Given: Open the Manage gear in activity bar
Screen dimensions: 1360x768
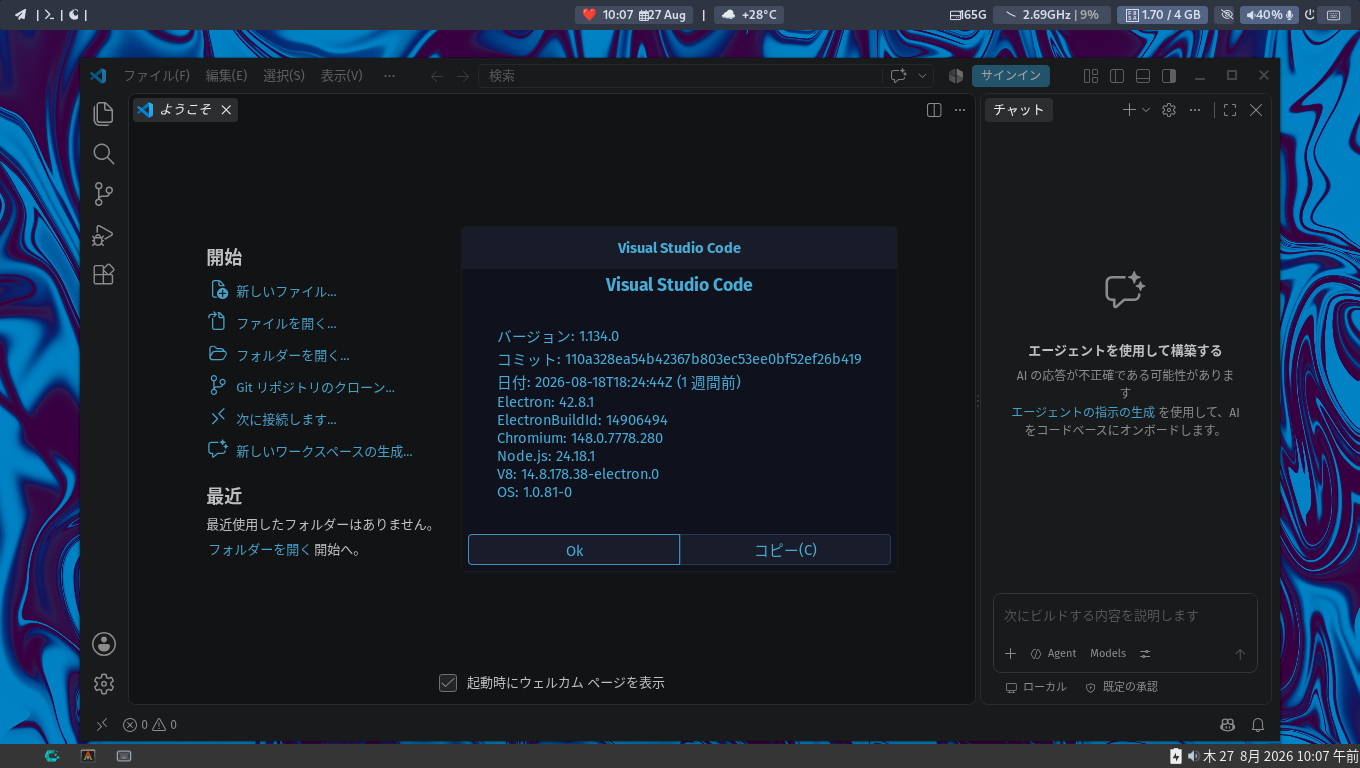Looking at the screenshot, I should click(x=103, y=684).
